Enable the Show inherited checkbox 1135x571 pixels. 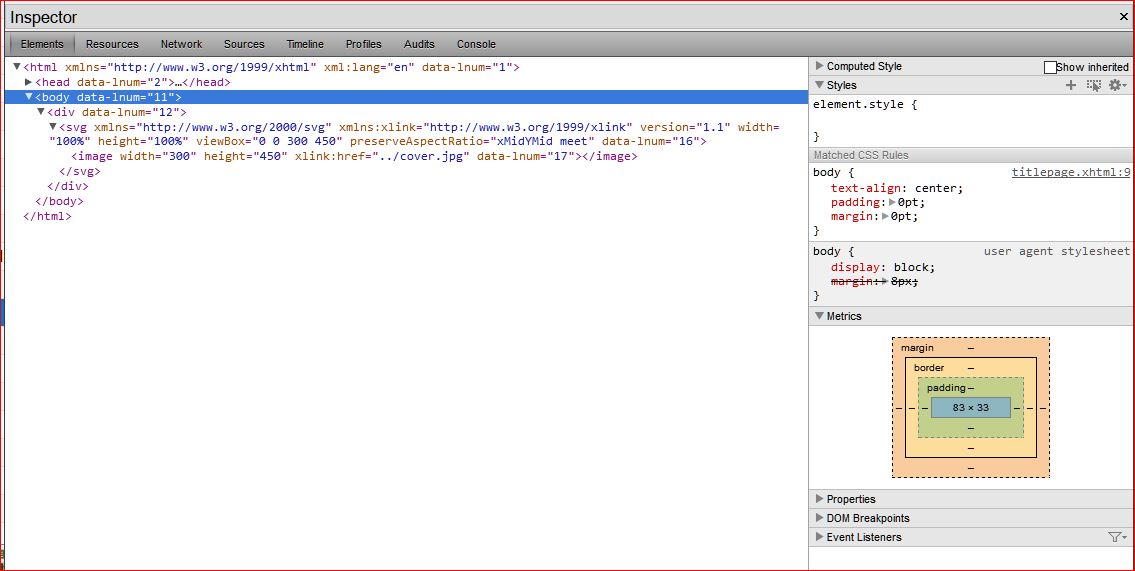1050,67
